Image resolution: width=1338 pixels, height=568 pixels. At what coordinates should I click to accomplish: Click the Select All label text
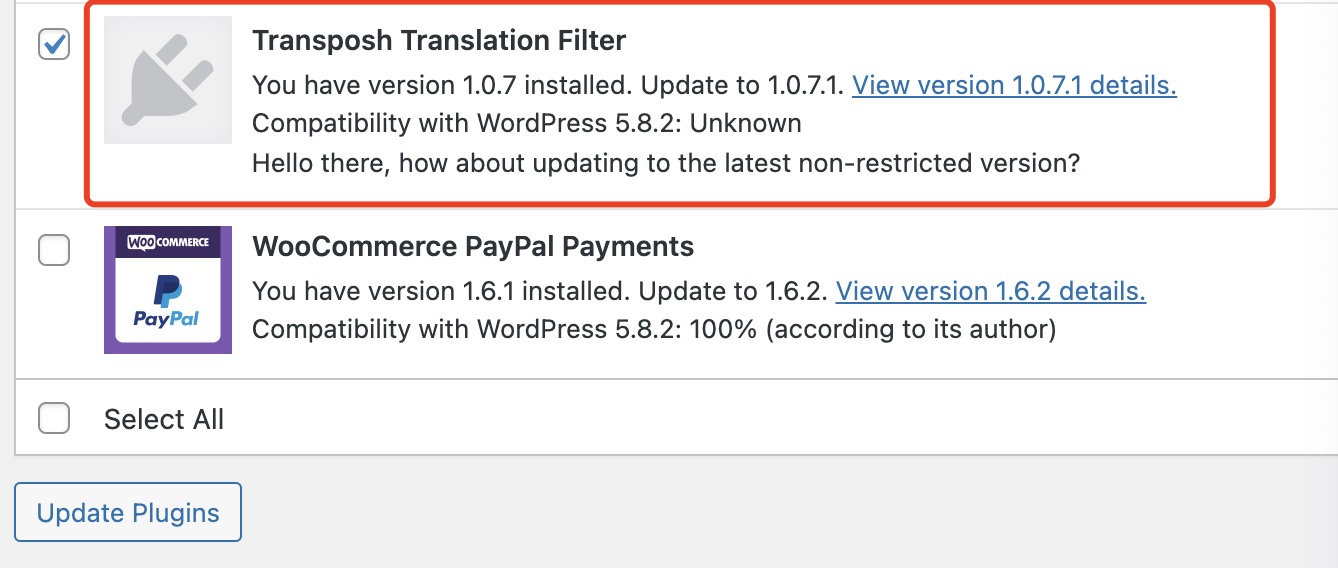(164, 419)
